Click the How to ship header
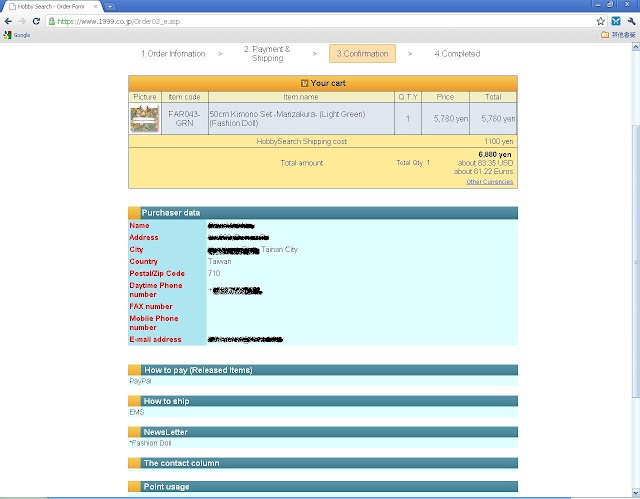Screen dimensions: 640x499 point(323,401)
